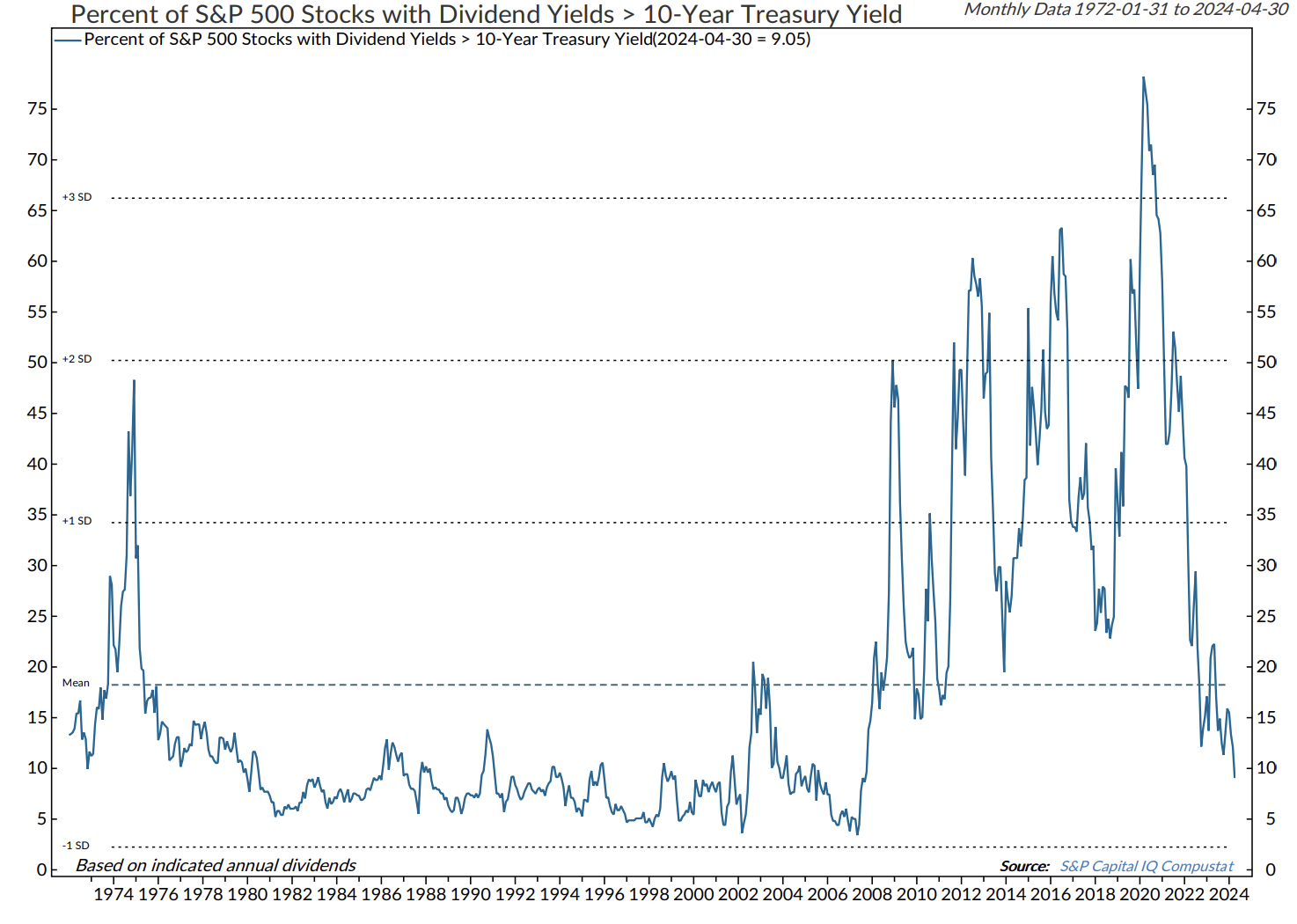Select the -1 SD line label
This screenshot has height=924, width=1297.
coord(76,846)
